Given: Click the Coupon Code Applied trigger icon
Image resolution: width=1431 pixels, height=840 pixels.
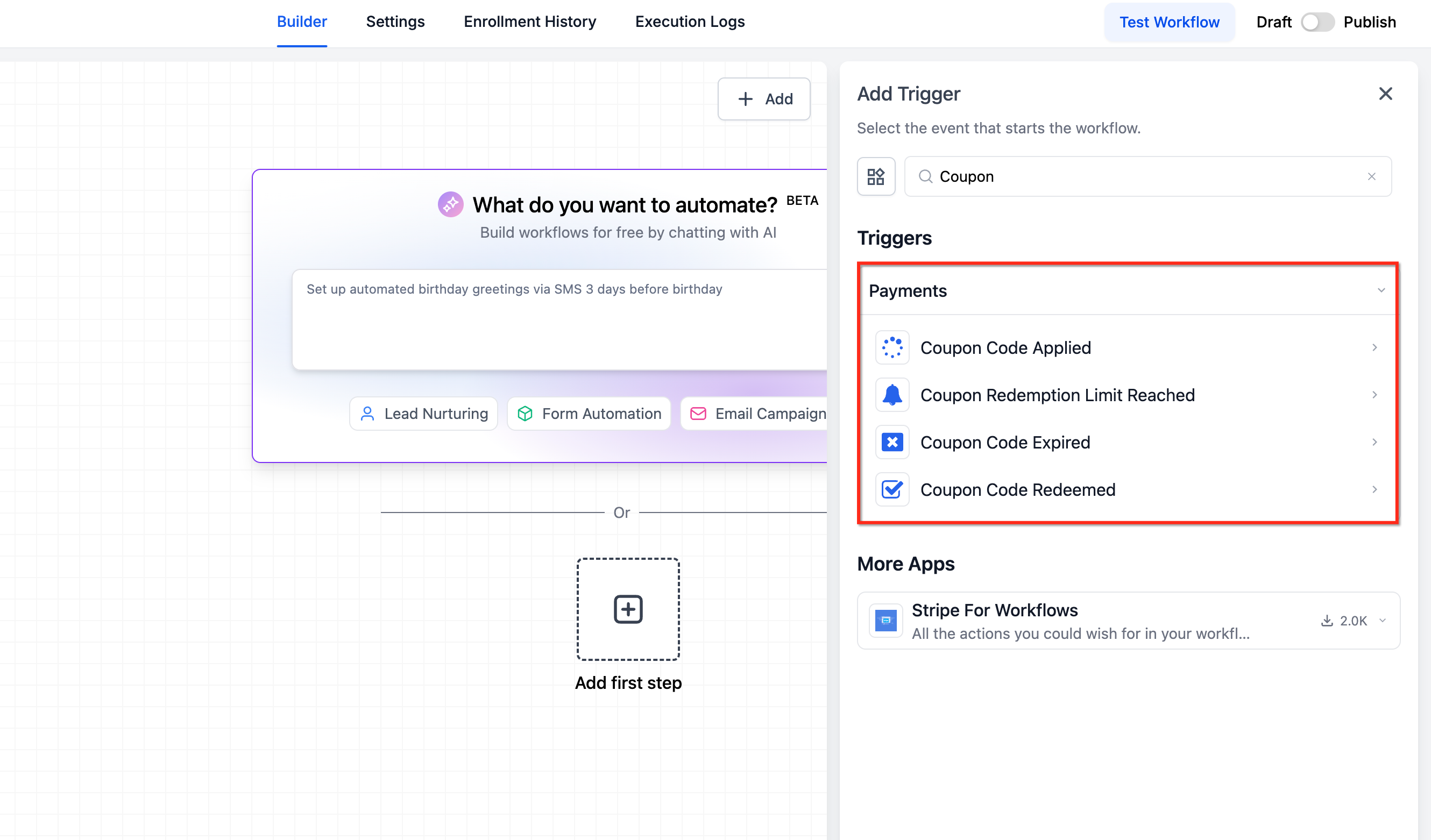Looking at the screenshot, I should pyautogui.click(x=892, y=347).
